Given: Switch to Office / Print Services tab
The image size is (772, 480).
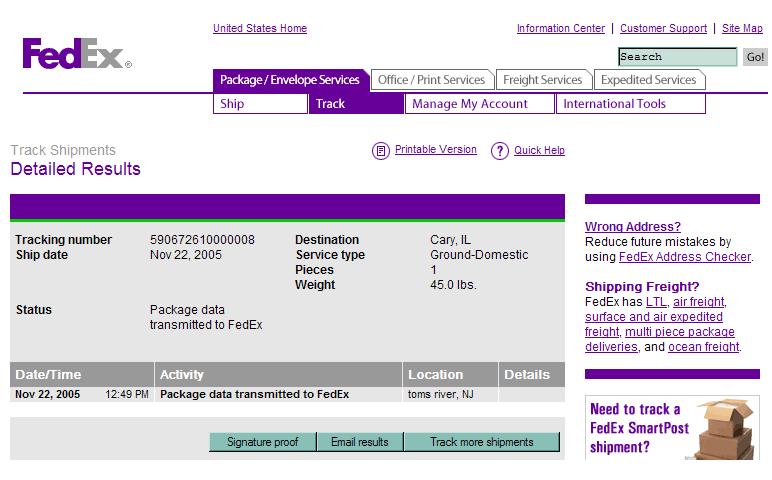Looking at the screenshot, I should (x=431, y=80).
